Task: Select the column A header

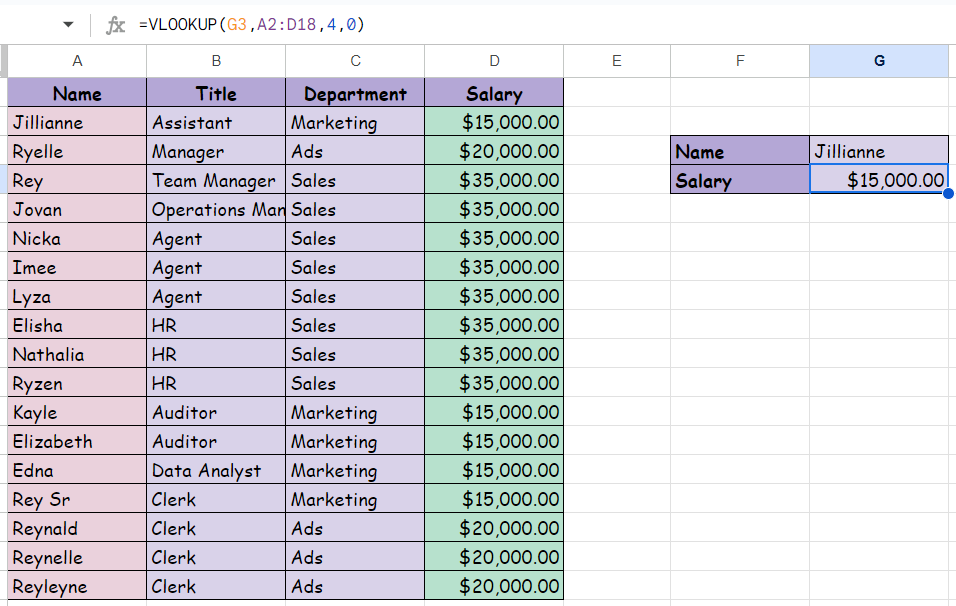Action: pyautogui.click(x=77, y=61)
